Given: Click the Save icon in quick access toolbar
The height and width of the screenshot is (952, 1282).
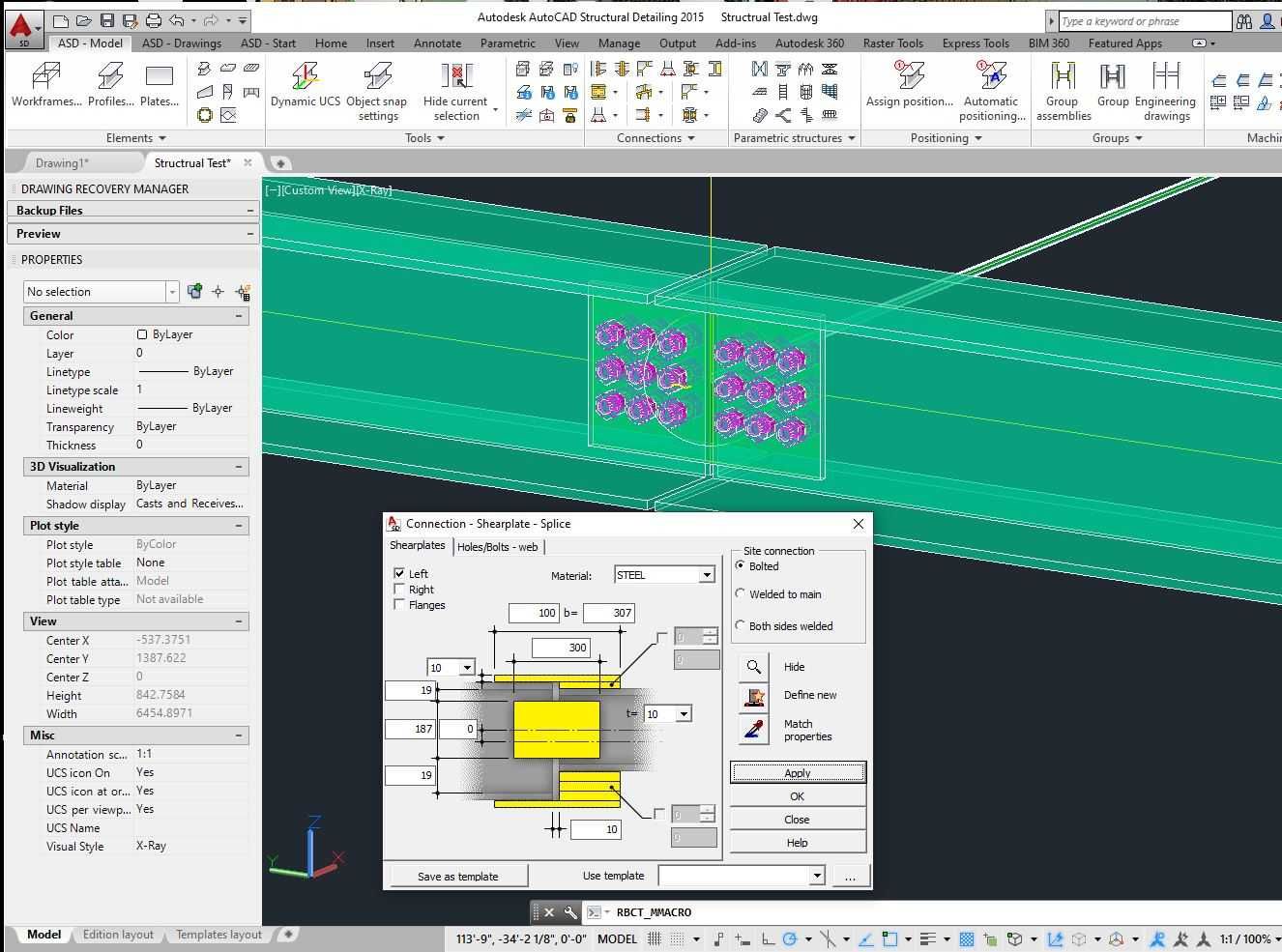Looking at the screenshot, I should click(107, 19).
